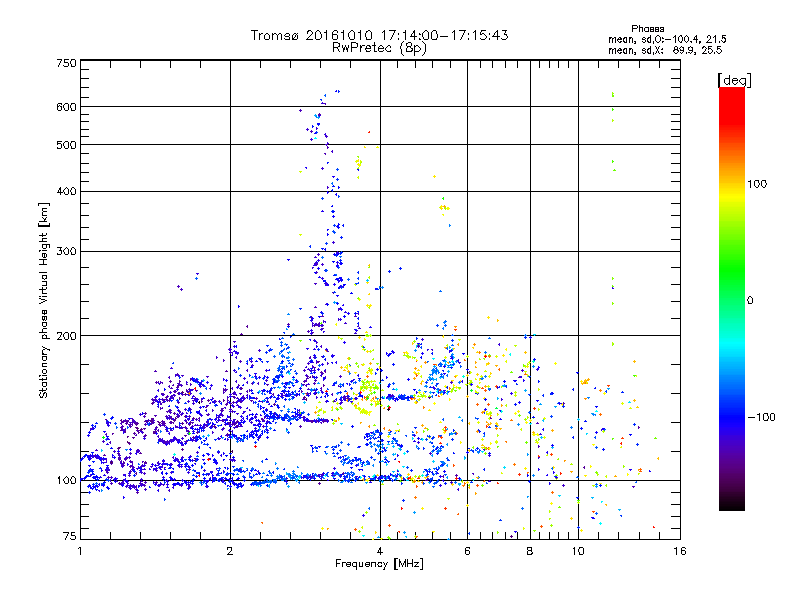
Task: Click the 75 height tick label
Action: pyautogui.click(x=70, y=536)
